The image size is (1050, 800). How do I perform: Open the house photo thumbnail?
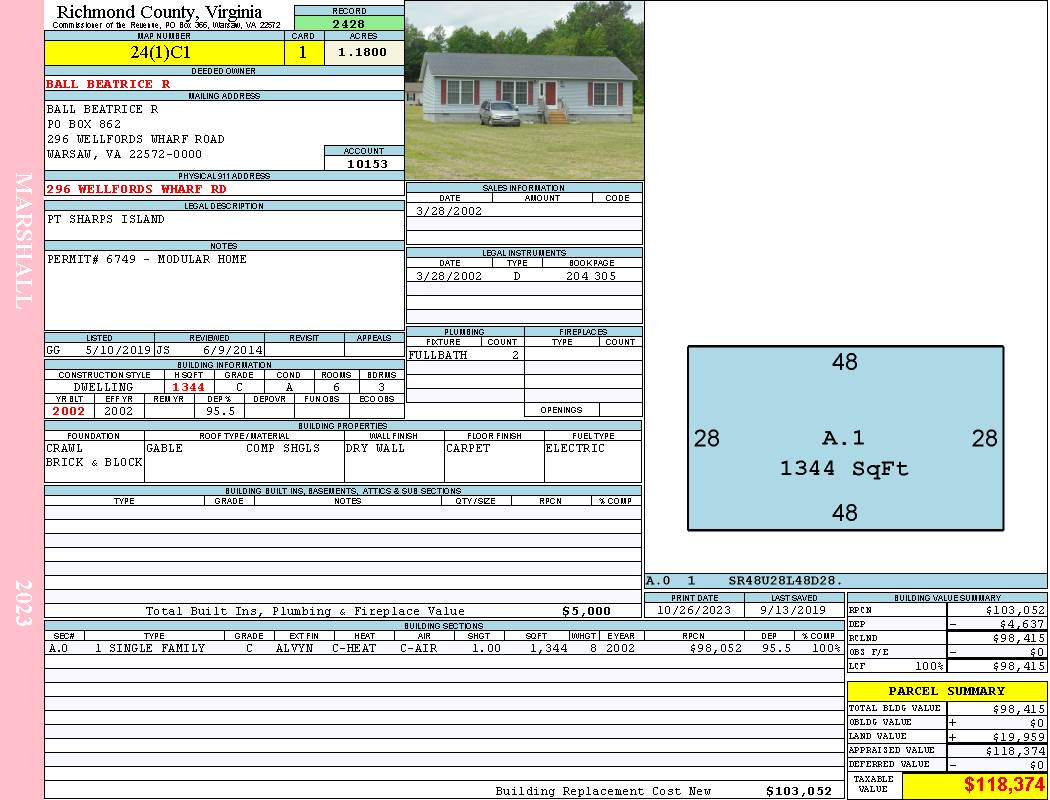[x=524, y=90]
